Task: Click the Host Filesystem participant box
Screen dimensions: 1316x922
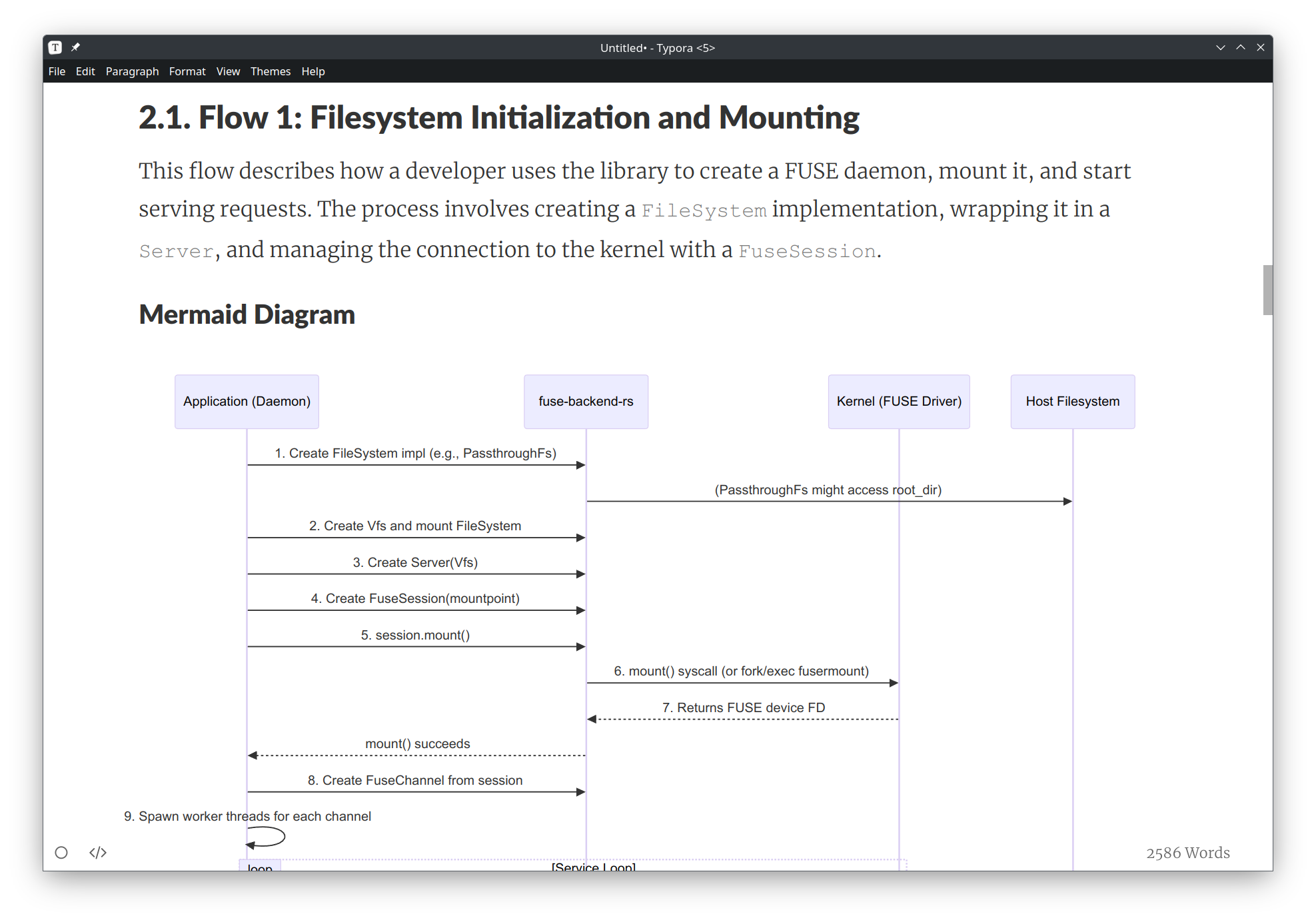Action: tap(1072, 402)
